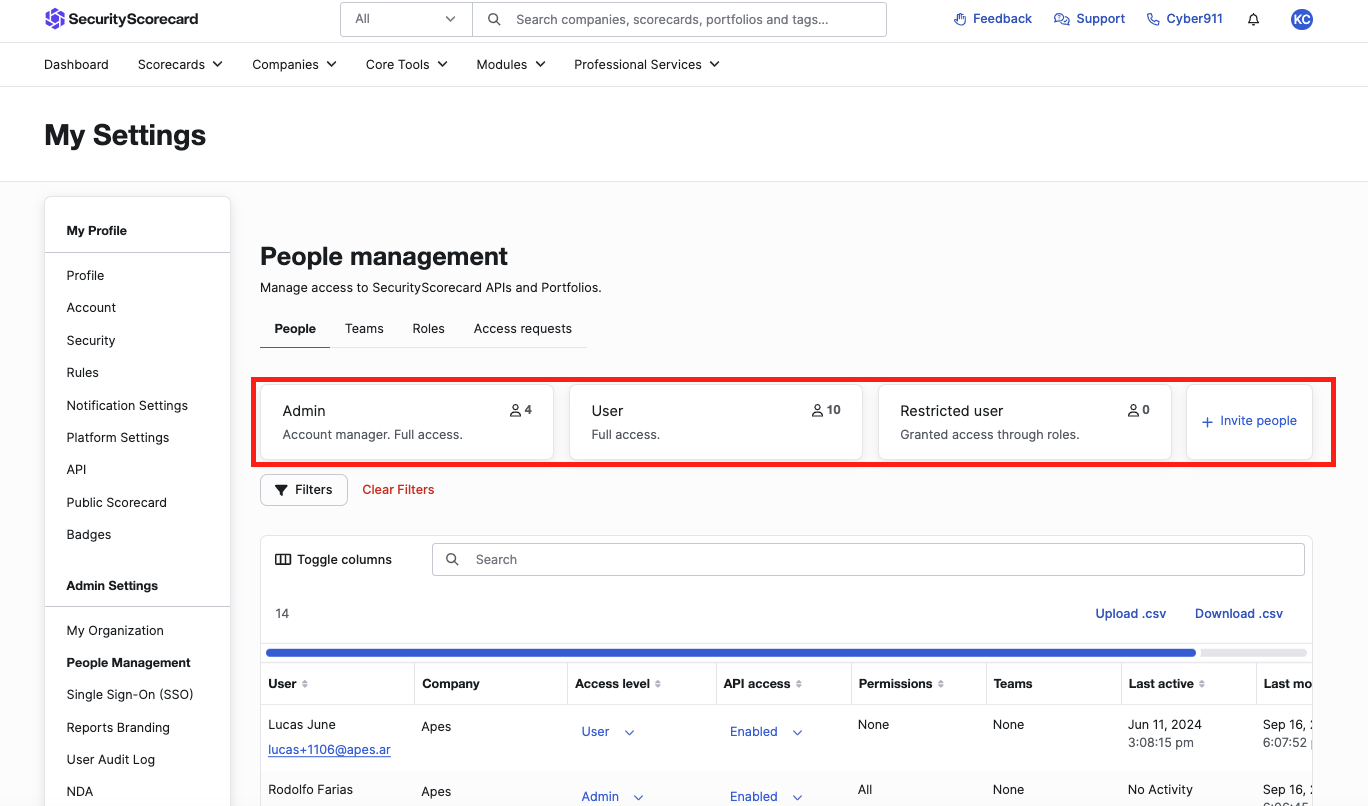Switch to the Teams tab
The image size is (1368, 806).
tap(364, 328)
